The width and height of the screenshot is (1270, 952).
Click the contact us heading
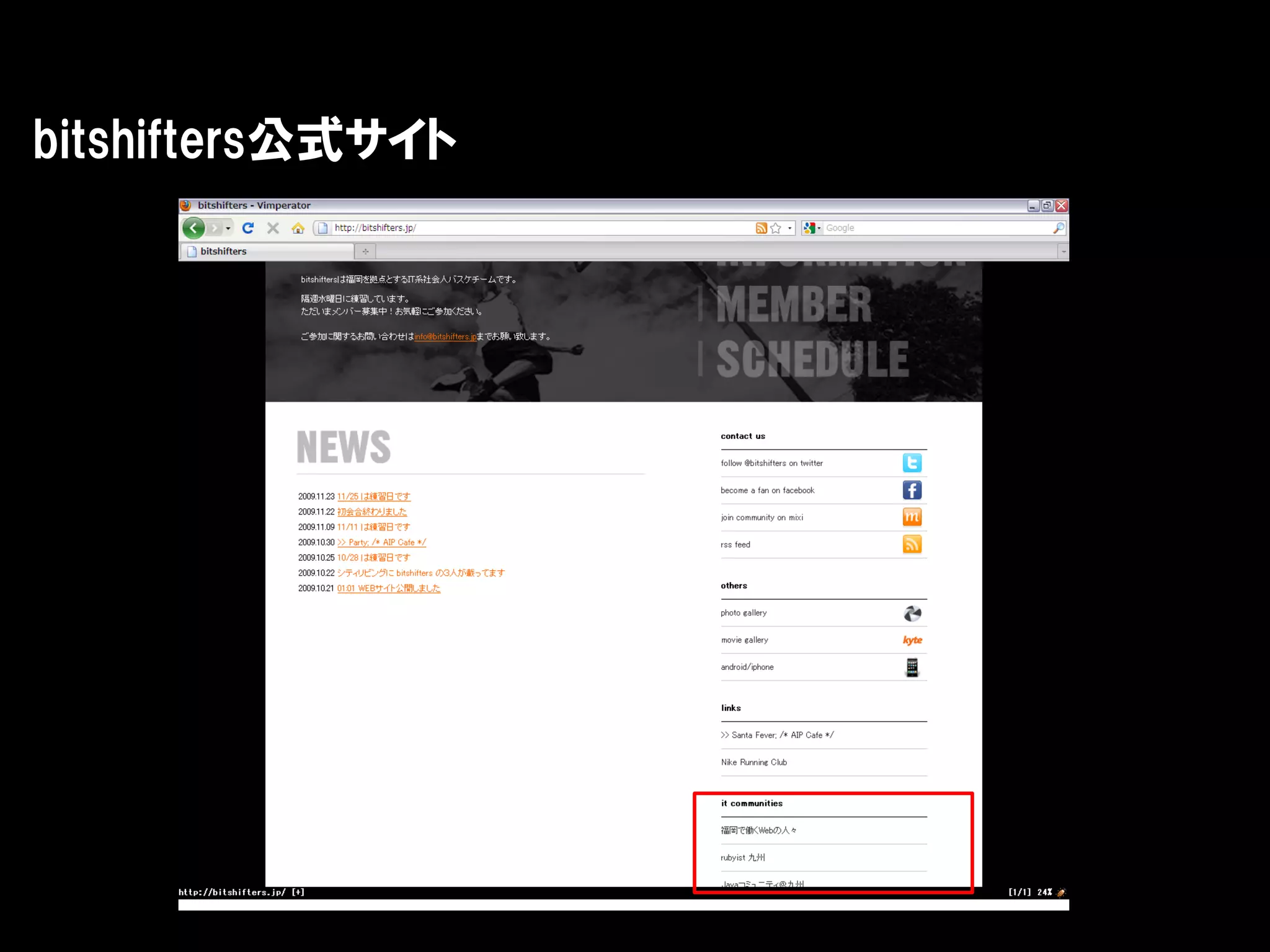[743, 436]
